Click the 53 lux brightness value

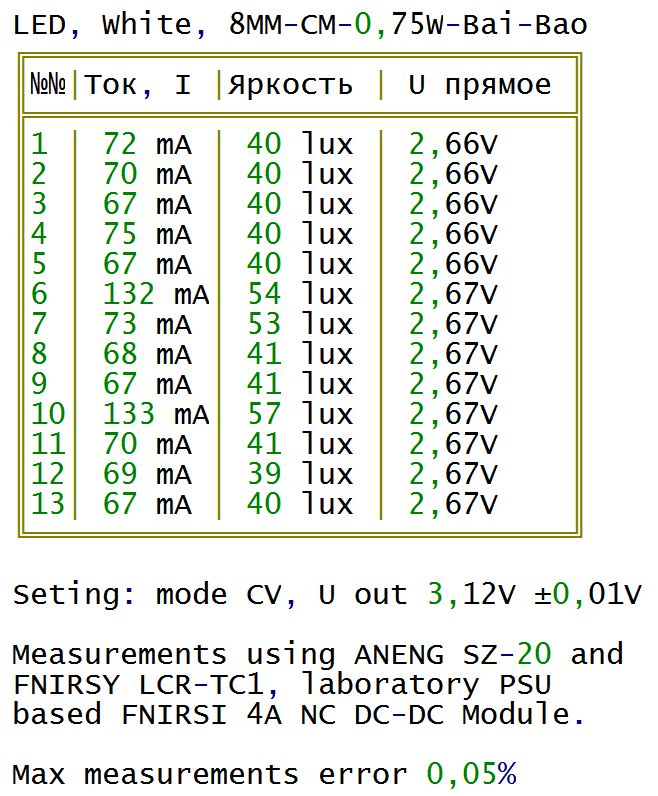pos(300,325)
